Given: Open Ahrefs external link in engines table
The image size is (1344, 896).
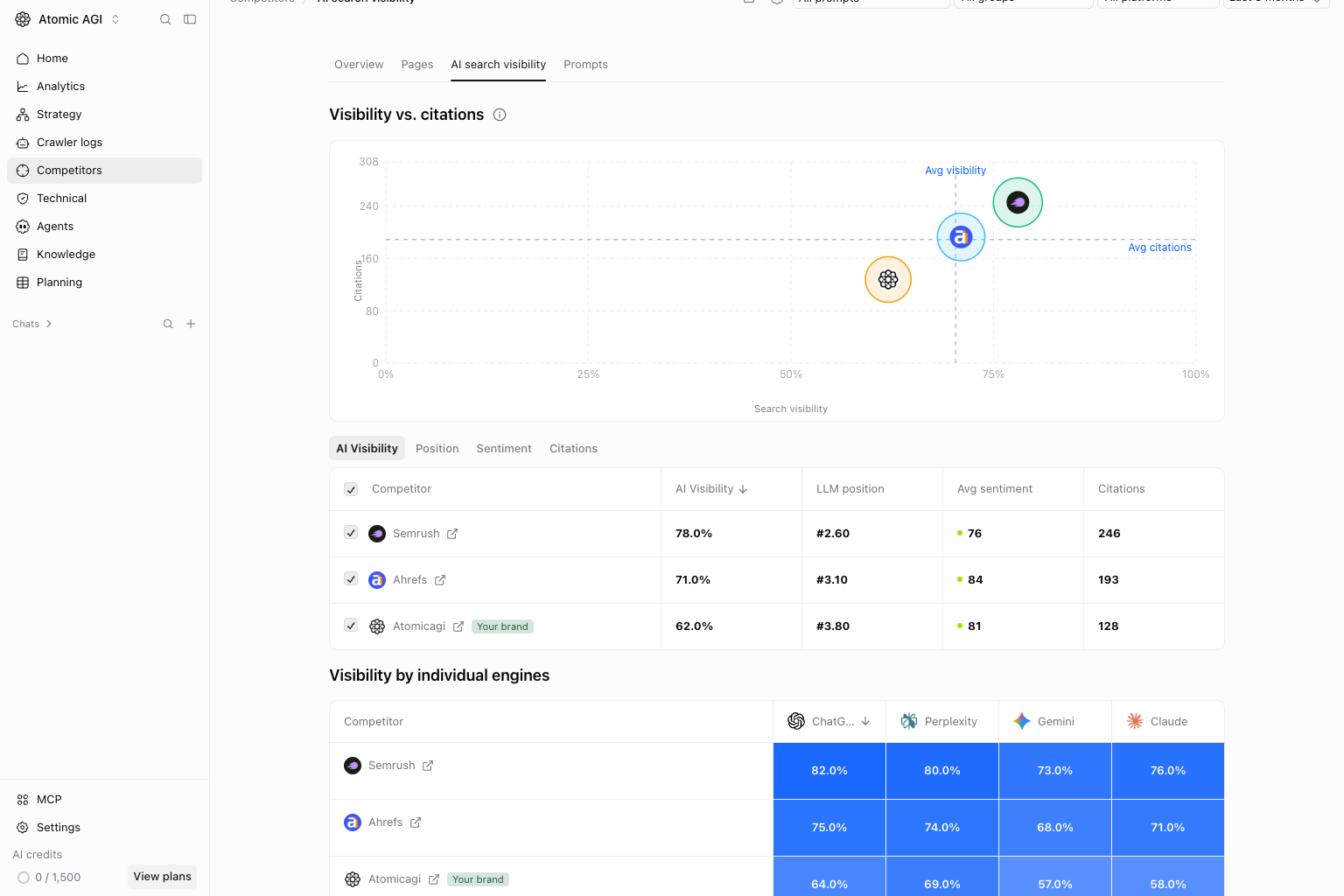Looking at the screenshot, I should [416, 822].
